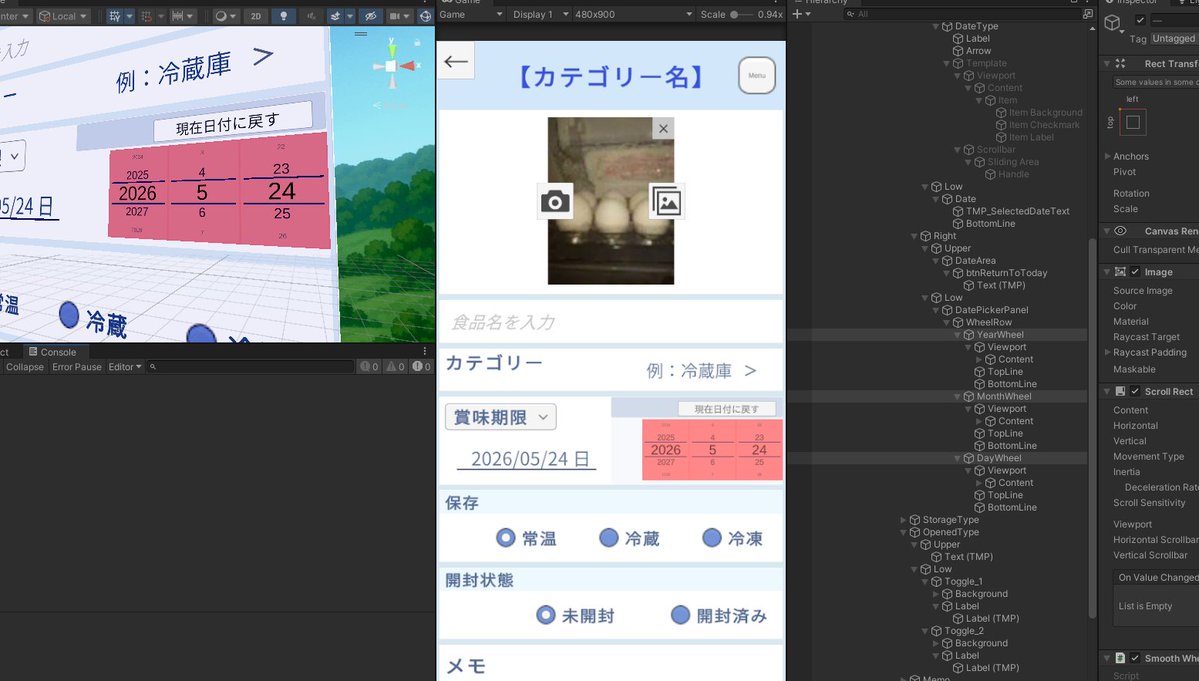This screenshot has height=681, width=1199.
Task: Select DayWheel in Hierarchy
Action: pos(999,459)
